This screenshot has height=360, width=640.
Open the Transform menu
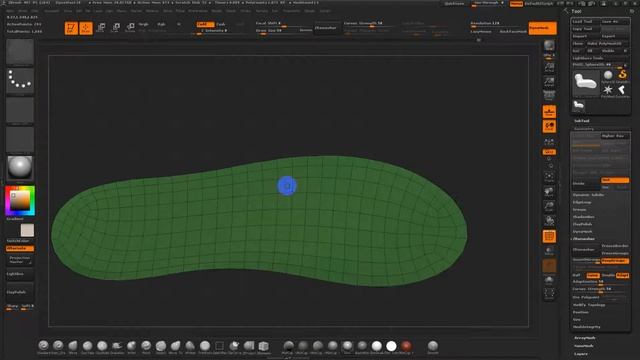pyautogui.click(x=292, y=11)
